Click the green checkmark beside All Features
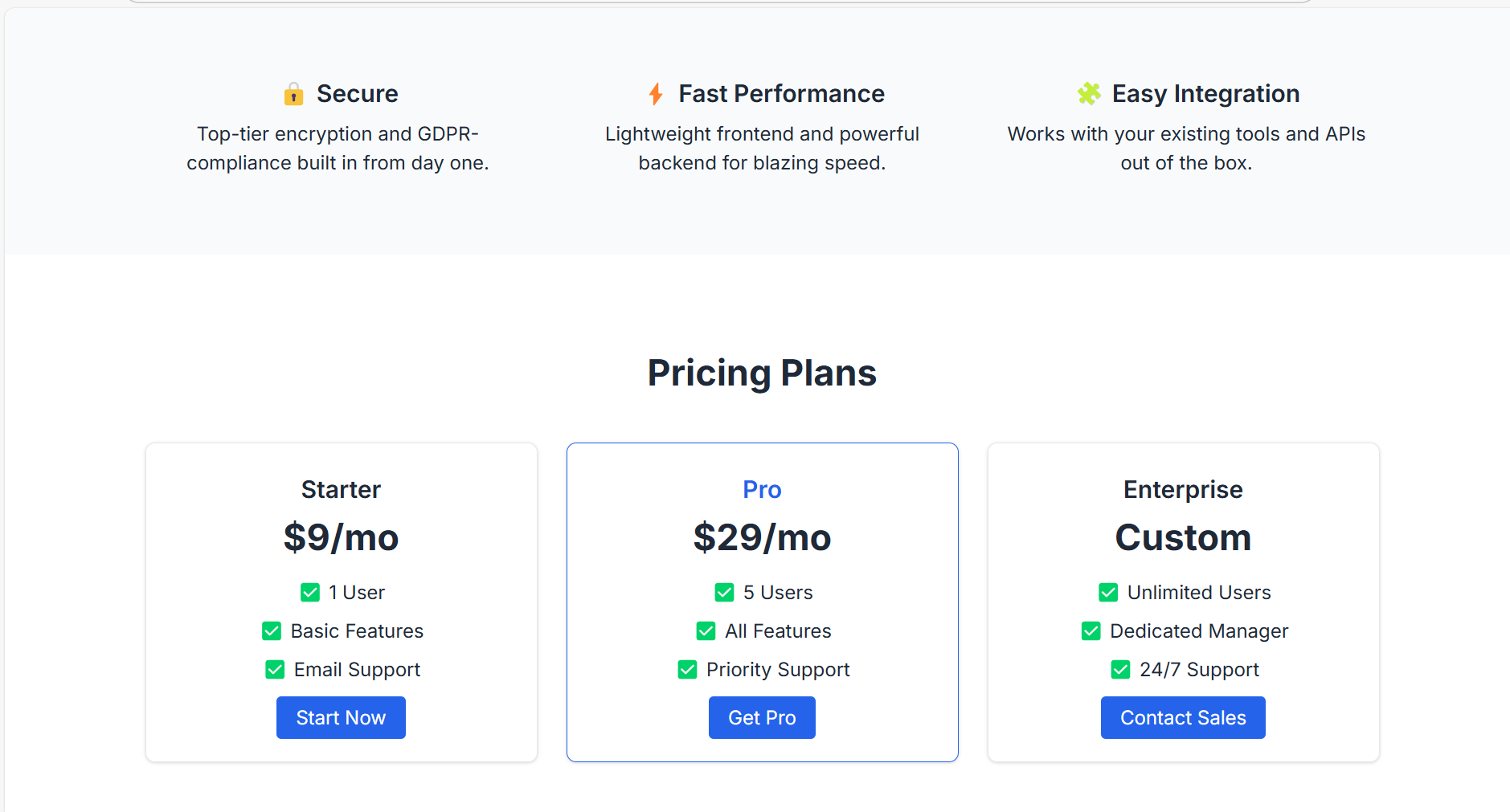The height and width of the screenshot is (812, 1510). pos(706,631)
